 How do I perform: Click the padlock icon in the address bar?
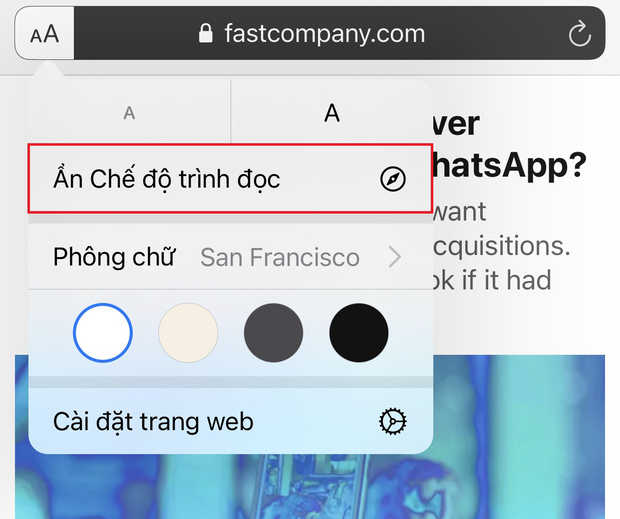pos(206,33)
